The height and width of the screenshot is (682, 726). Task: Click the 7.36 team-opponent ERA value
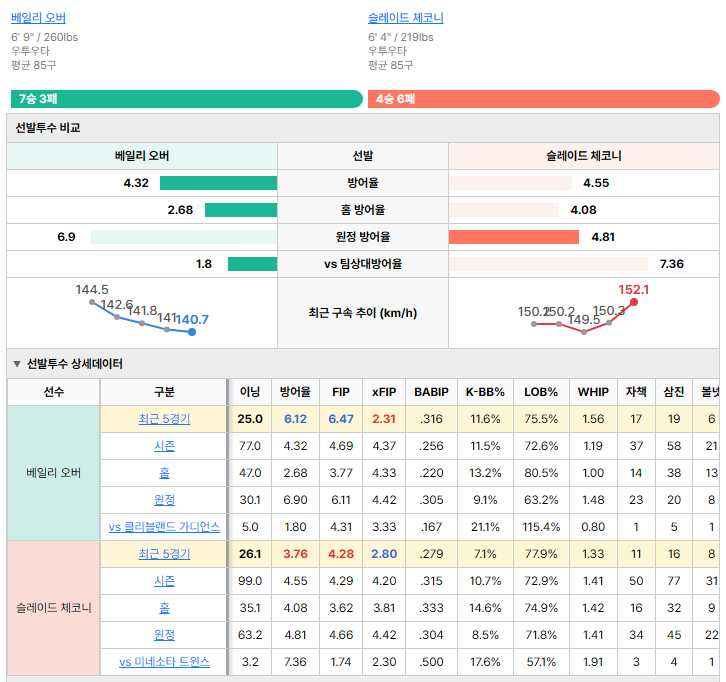pos(672,264)
